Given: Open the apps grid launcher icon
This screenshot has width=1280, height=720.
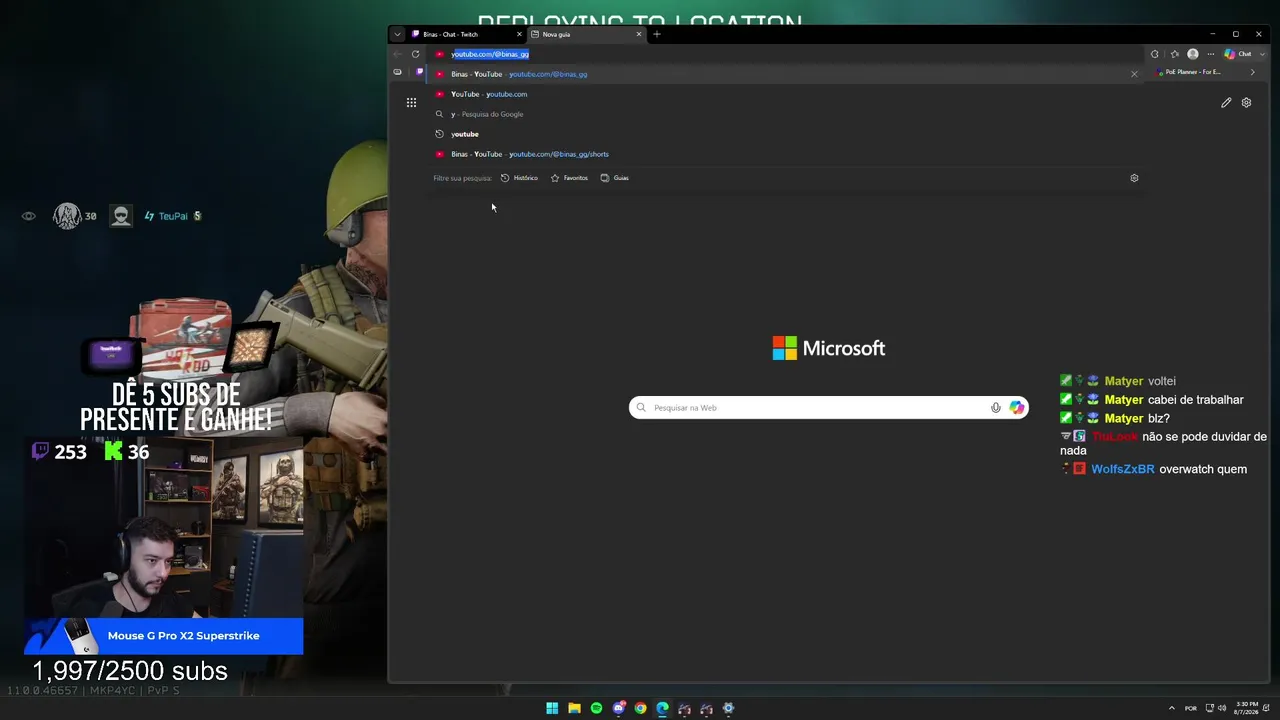Looking at the screenshot, I should [x=411, y=102].
